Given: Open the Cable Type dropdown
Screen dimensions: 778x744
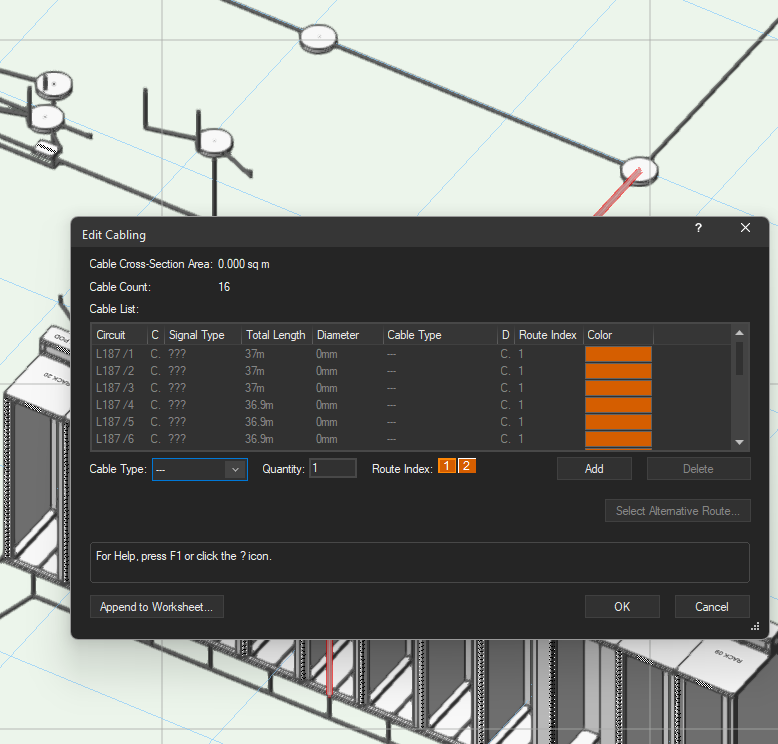Looking at the screenshot, I should 200,469.
